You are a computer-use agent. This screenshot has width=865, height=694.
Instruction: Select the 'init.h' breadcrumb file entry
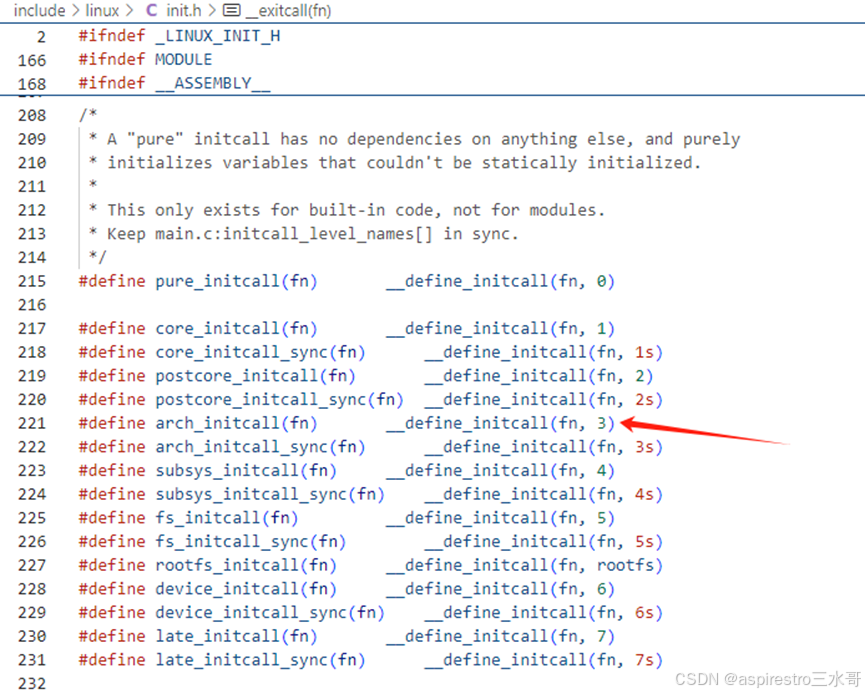184,10
